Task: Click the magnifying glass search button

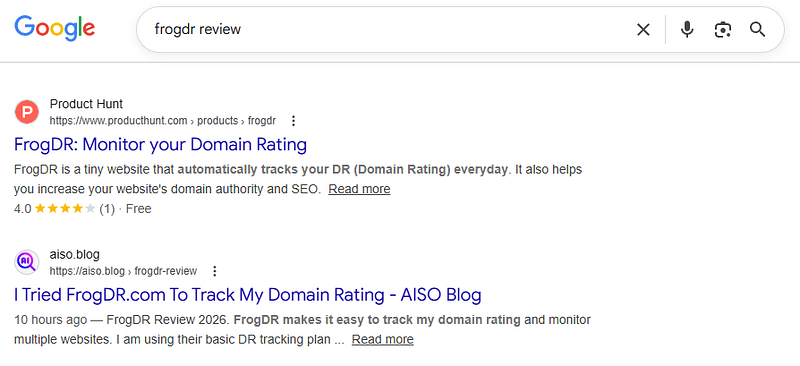Action: pyautogui.click(x=758, y=30)
